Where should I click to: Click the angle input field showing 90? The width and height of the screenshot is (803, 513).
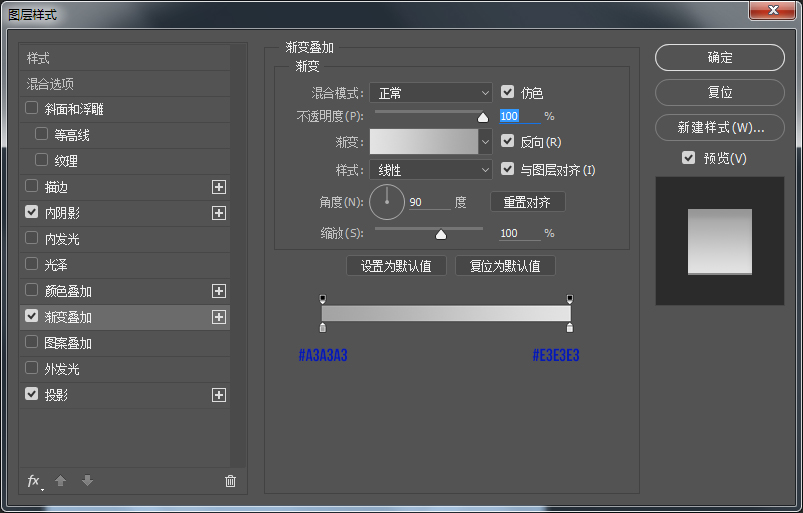click(429, 202)
